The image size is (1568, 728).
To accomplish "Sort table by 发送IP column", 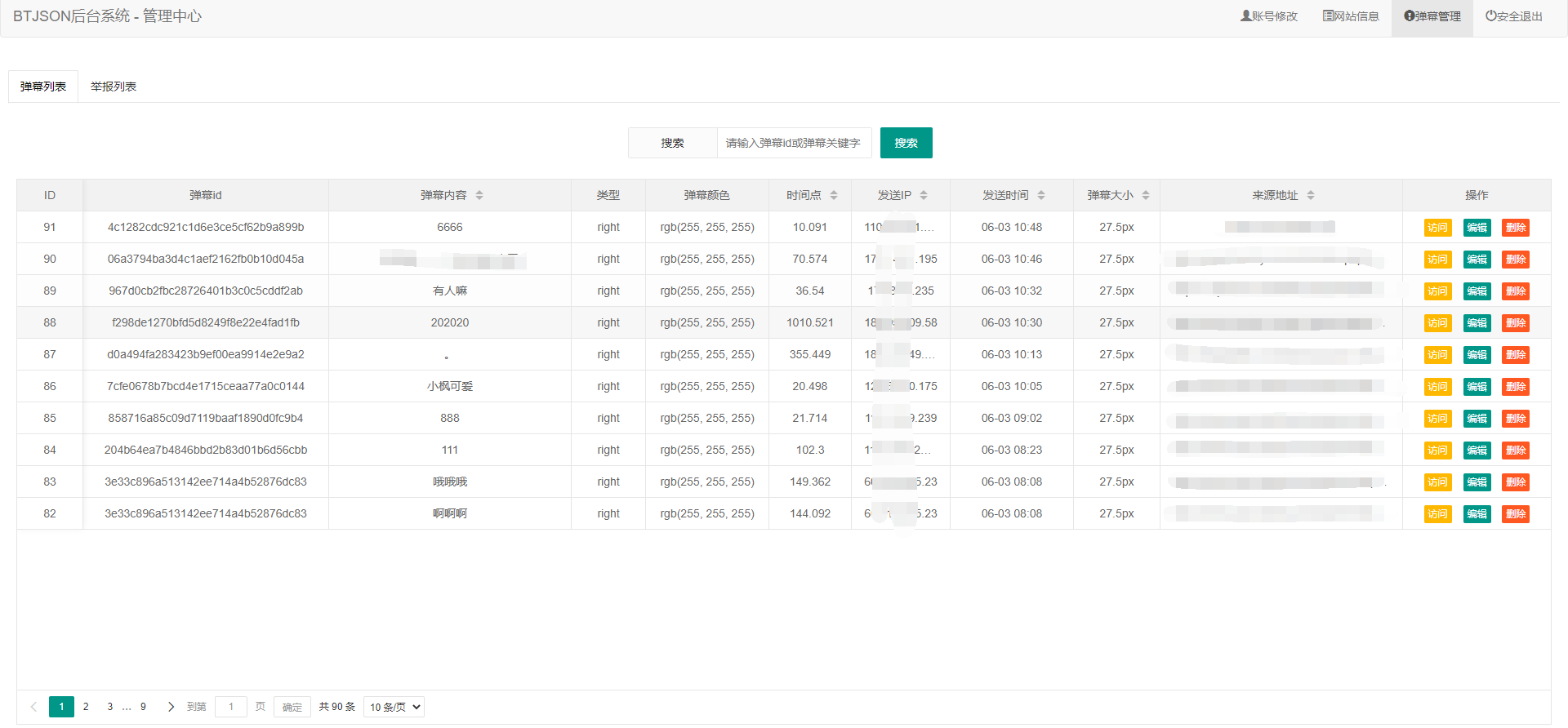I will (924, 195).
